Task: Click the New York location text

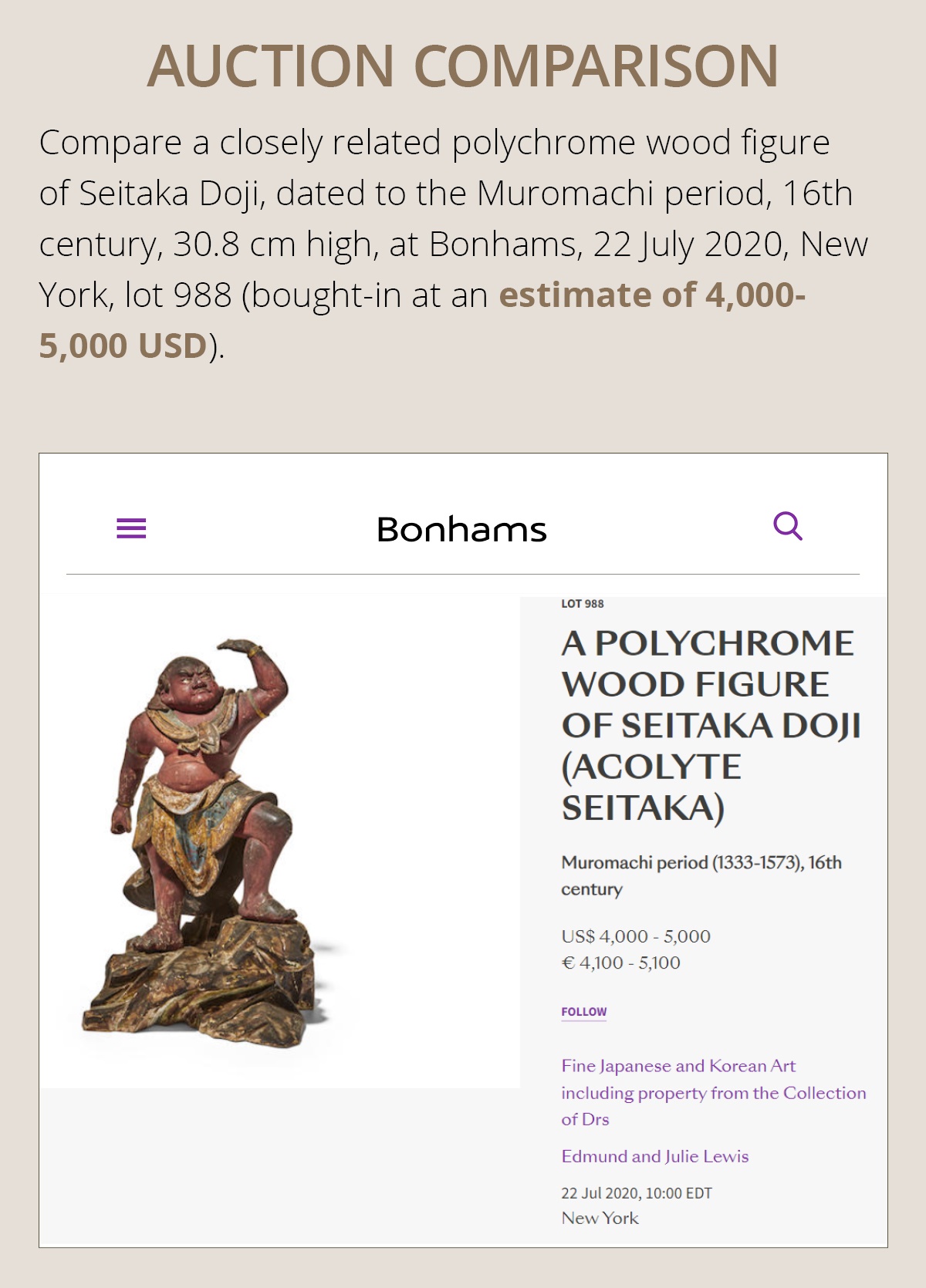Action: point(600,1218)
